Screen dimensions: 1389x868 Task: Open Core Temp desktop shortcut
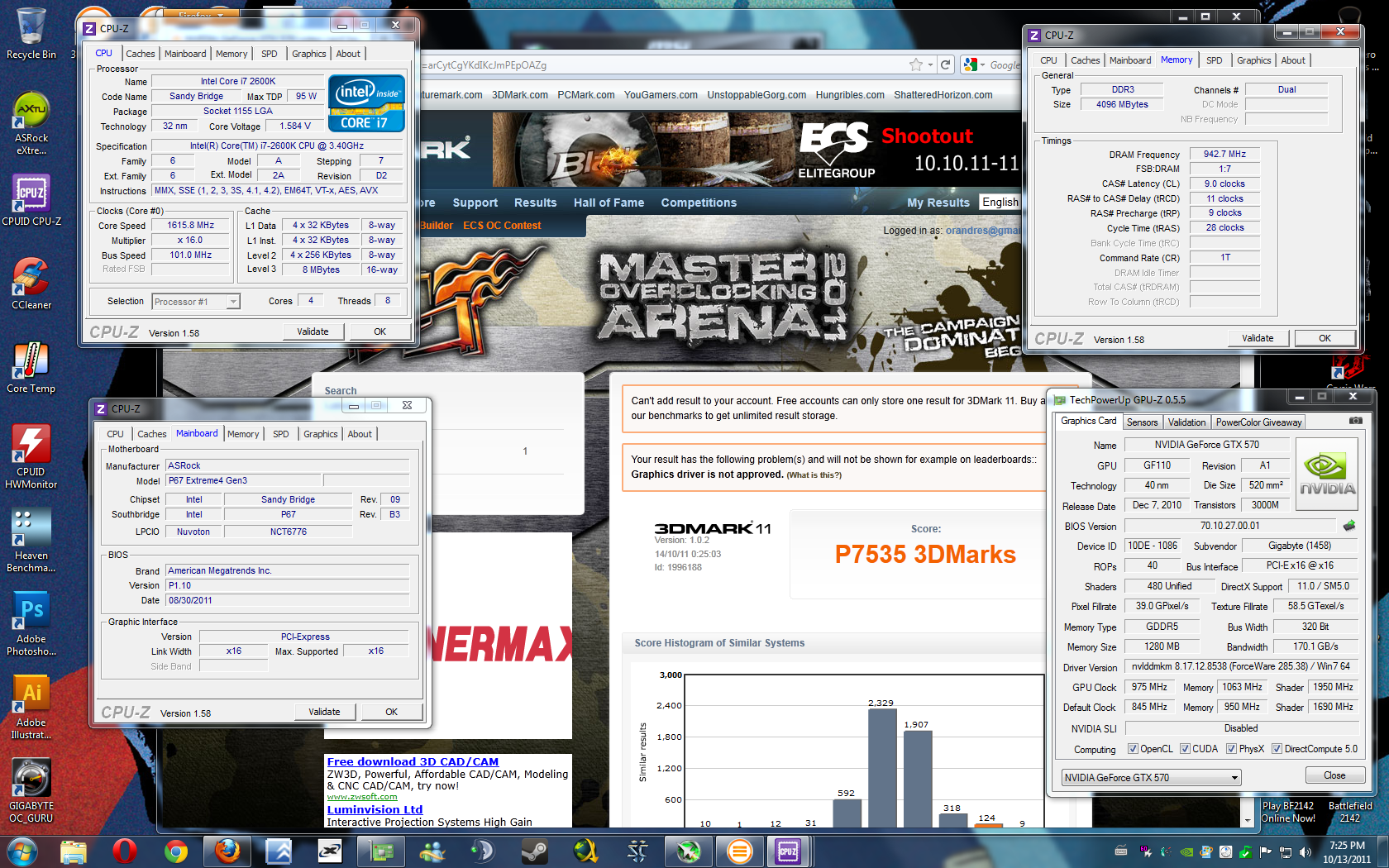[x=31, y=368]
